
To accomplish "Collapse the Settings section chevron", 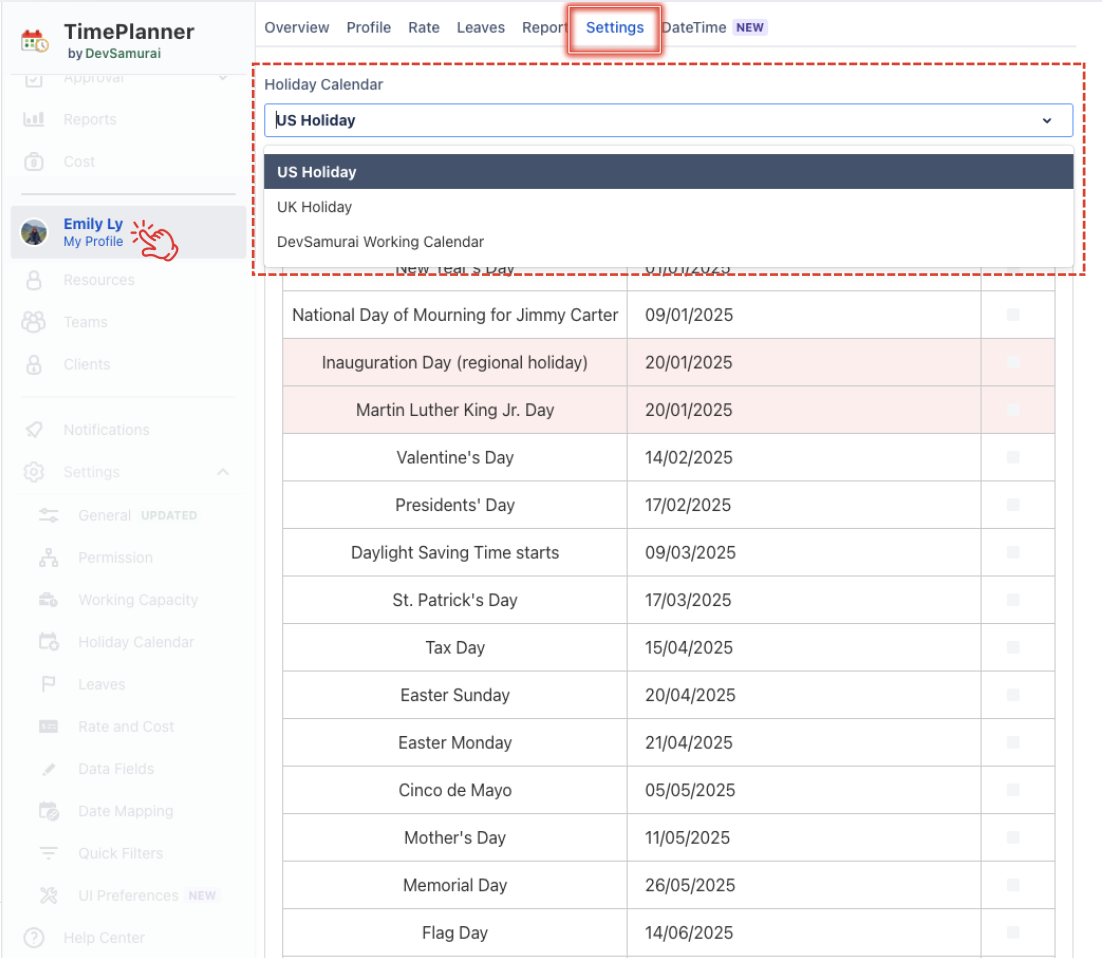I will 223,472.
